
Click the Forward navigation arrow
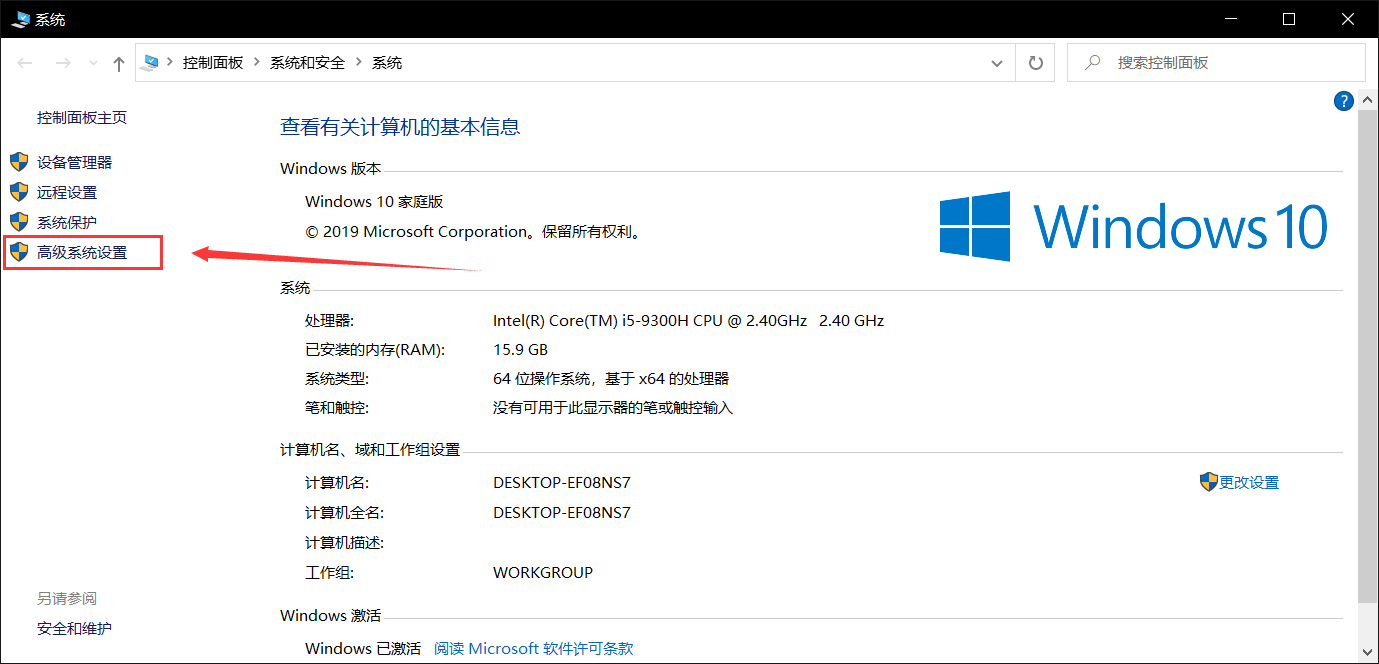(x=63, y=63)
